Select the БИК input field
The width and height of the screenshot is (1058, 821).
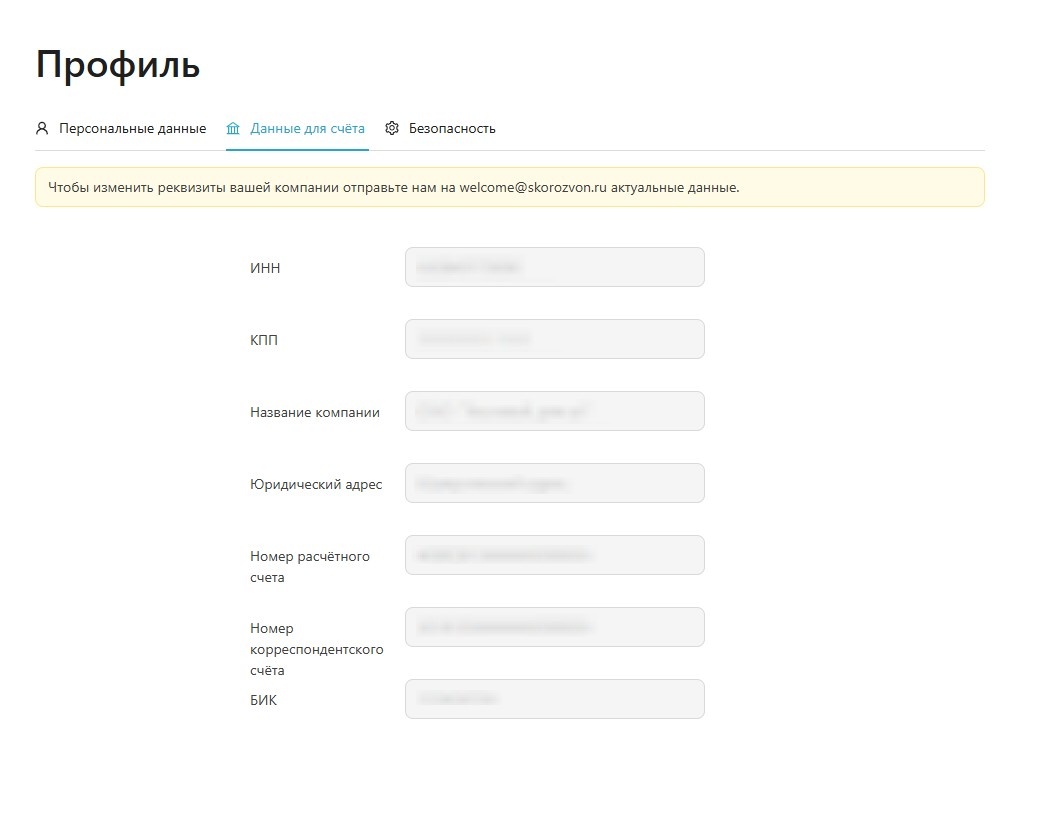pos(554,699)
